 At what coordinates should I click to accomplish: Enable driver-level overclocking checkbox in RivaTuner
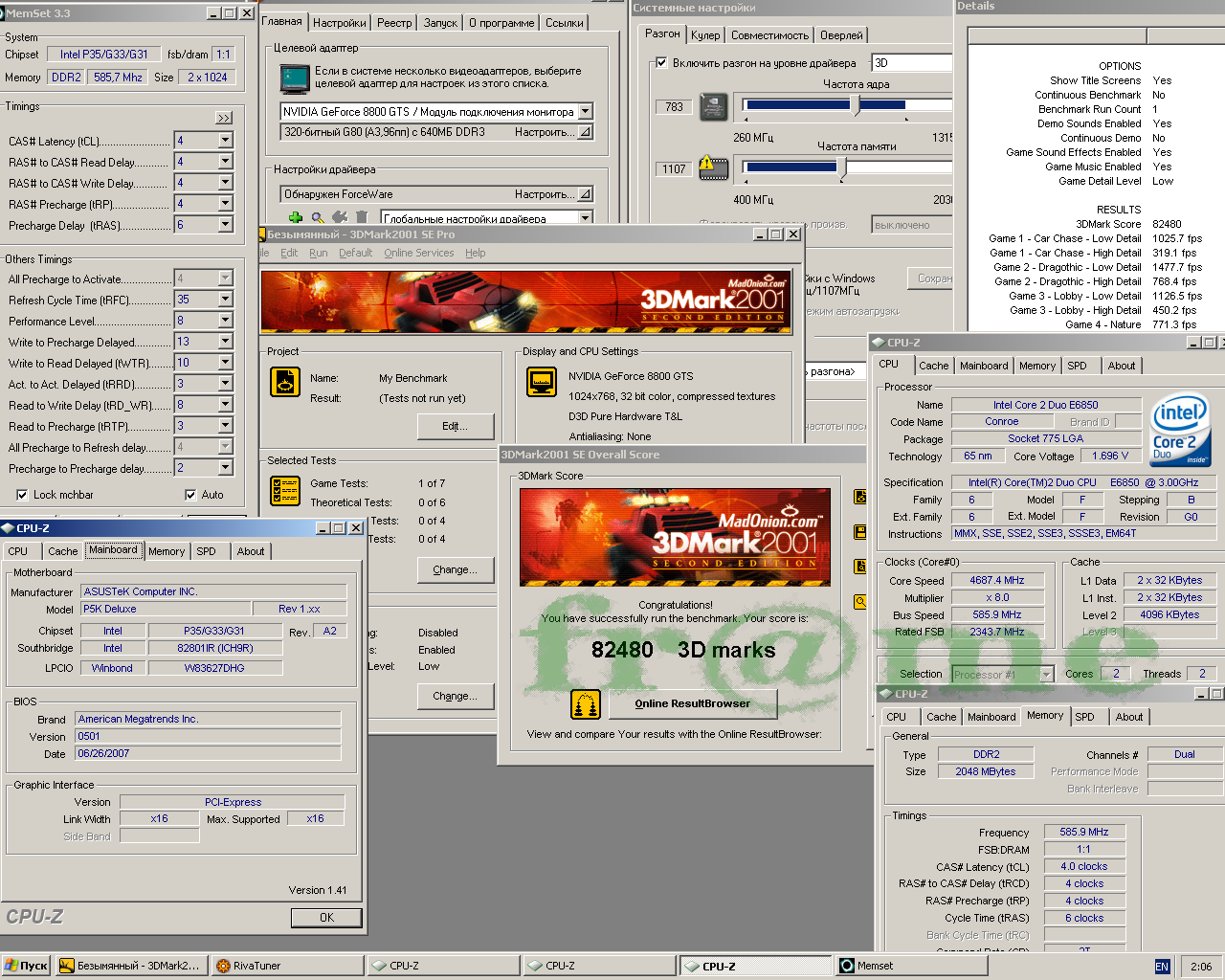point(660,63)
